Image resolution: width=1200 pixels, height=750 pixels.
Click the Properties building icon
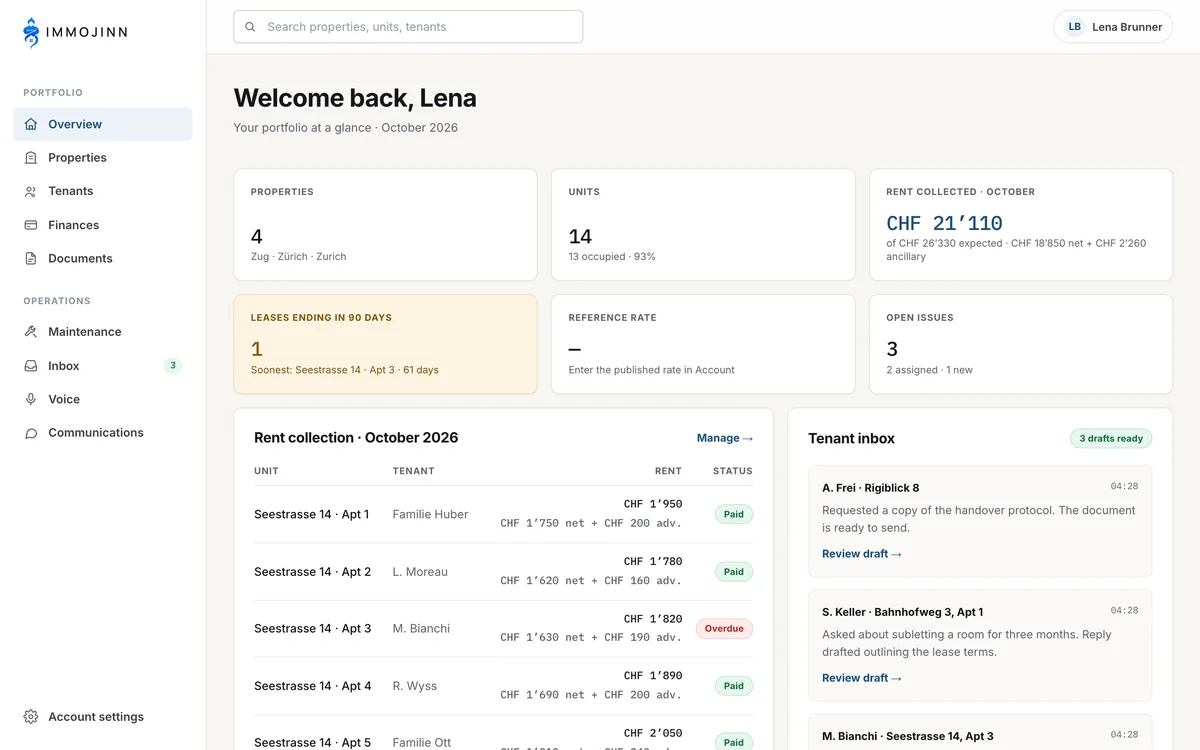(x=31, y=158)
